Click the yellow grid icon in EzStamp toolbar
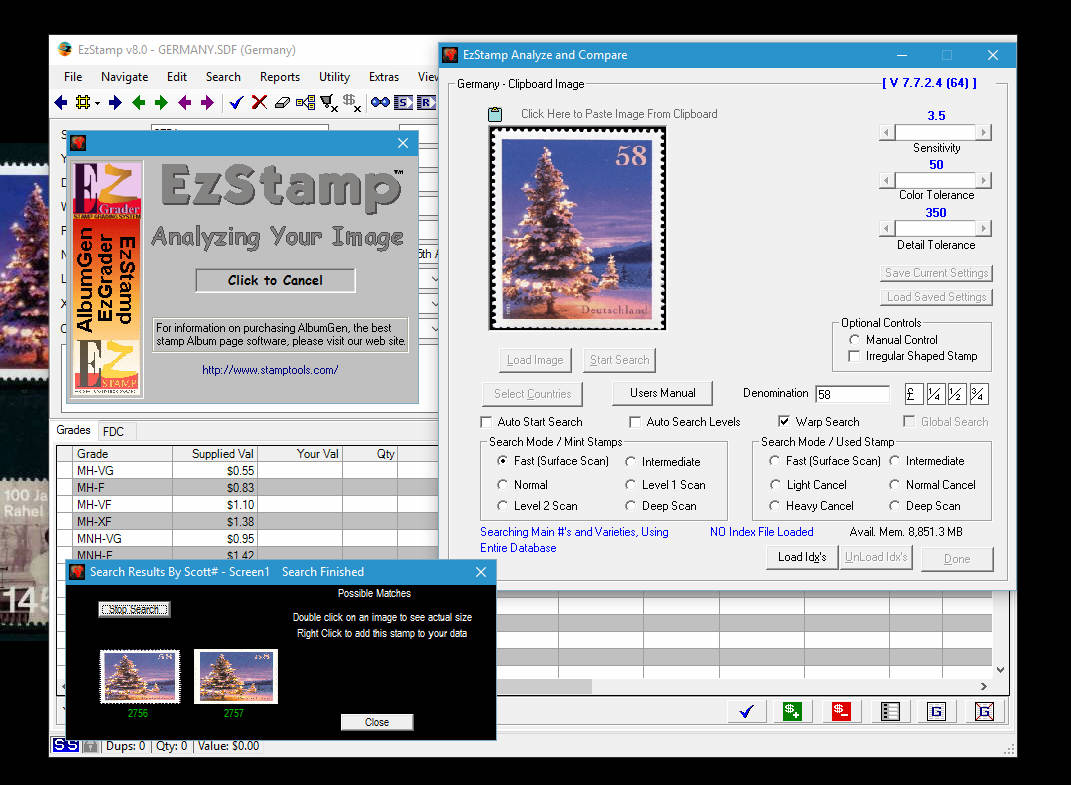Viewport: 1071px width, 785px height. 83,102
